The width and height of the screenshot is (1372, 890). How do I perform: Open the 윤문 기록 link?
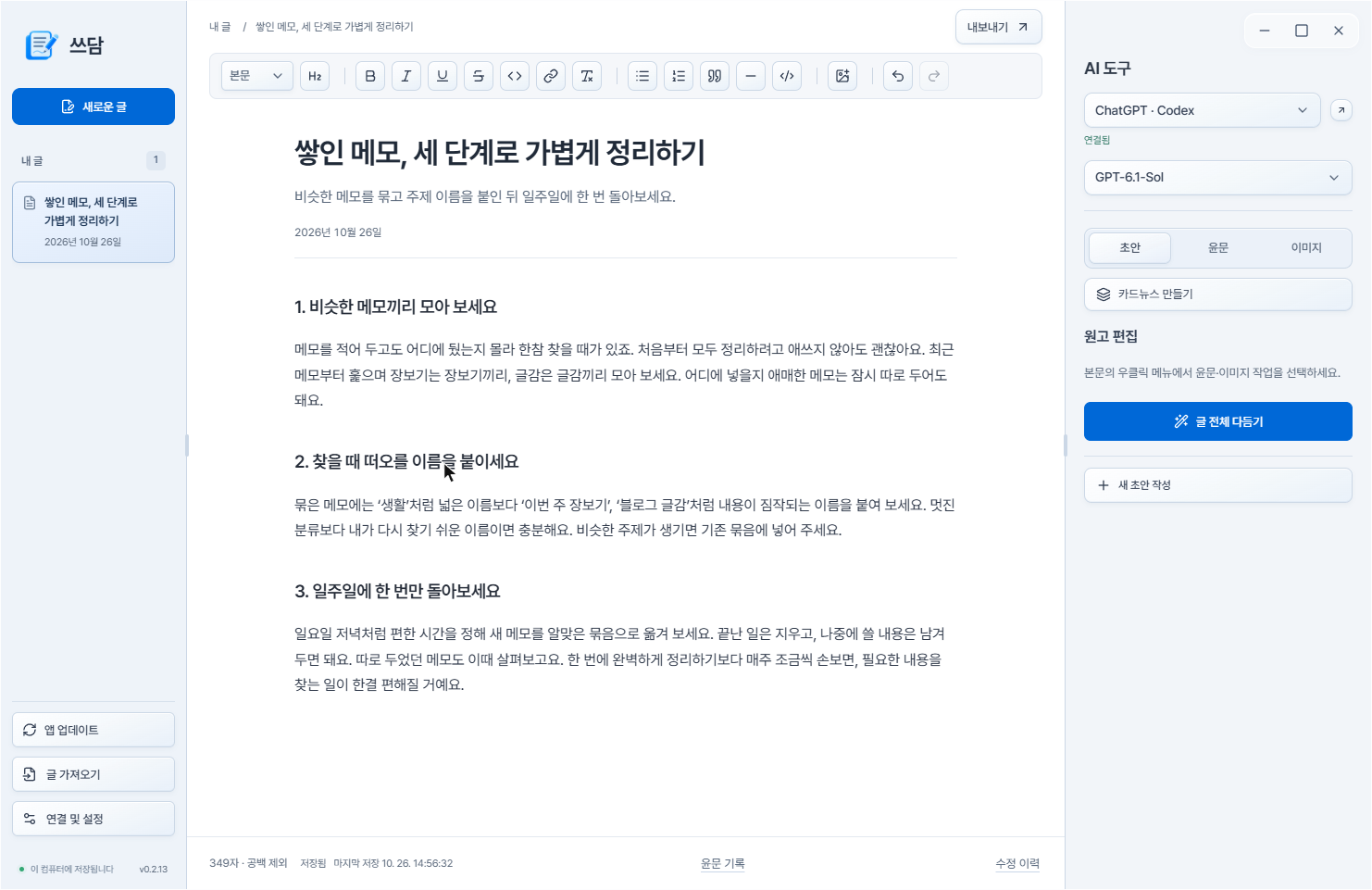[722, 863]
